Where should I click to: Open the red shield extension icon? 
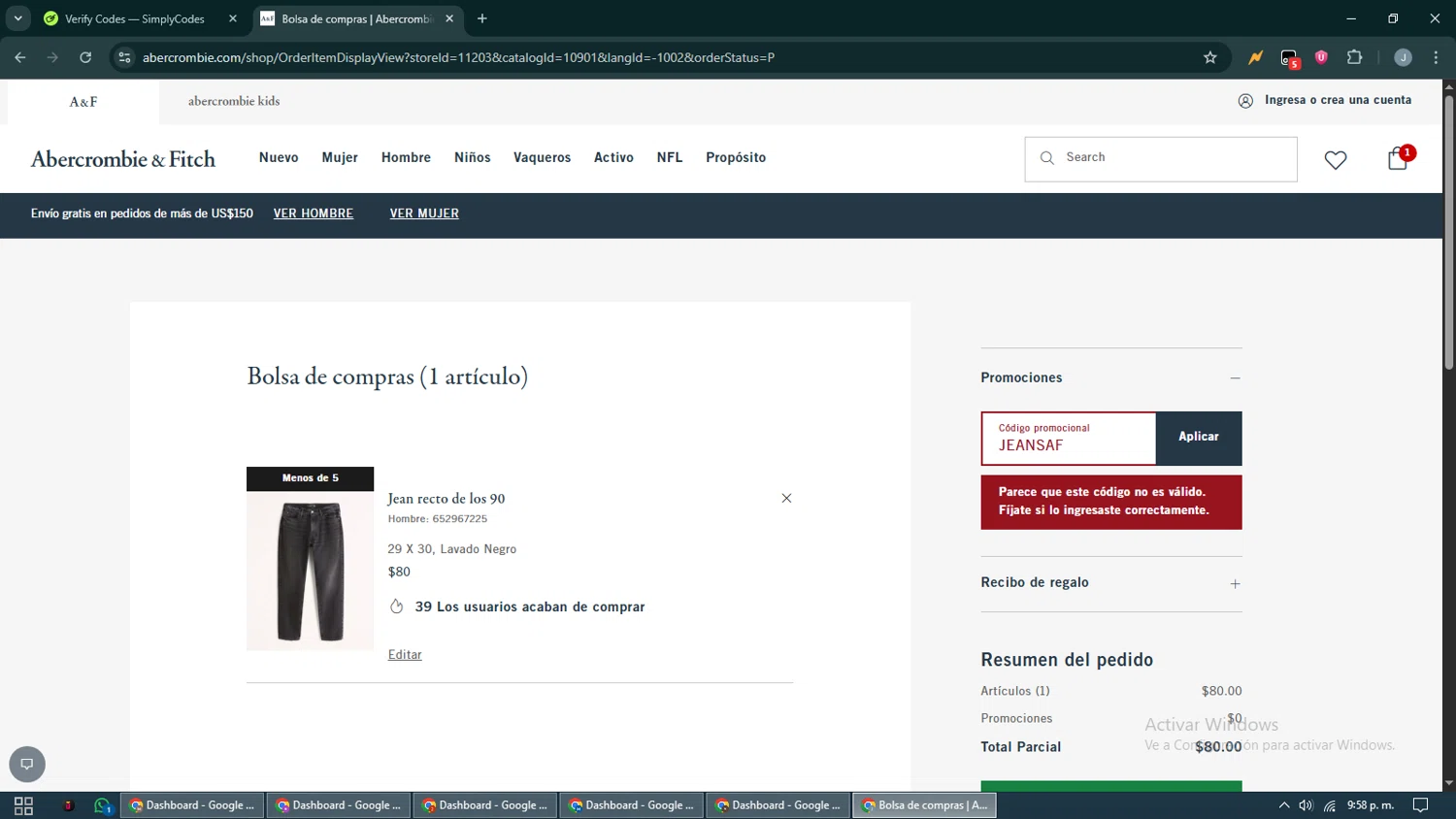click(1321, 57)
